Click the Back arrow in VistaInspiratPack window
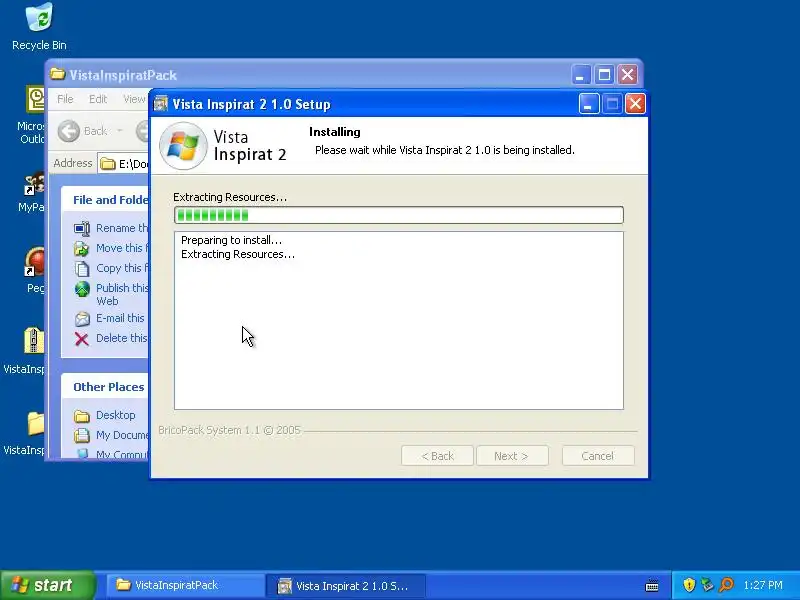 (x=68, y=131)
